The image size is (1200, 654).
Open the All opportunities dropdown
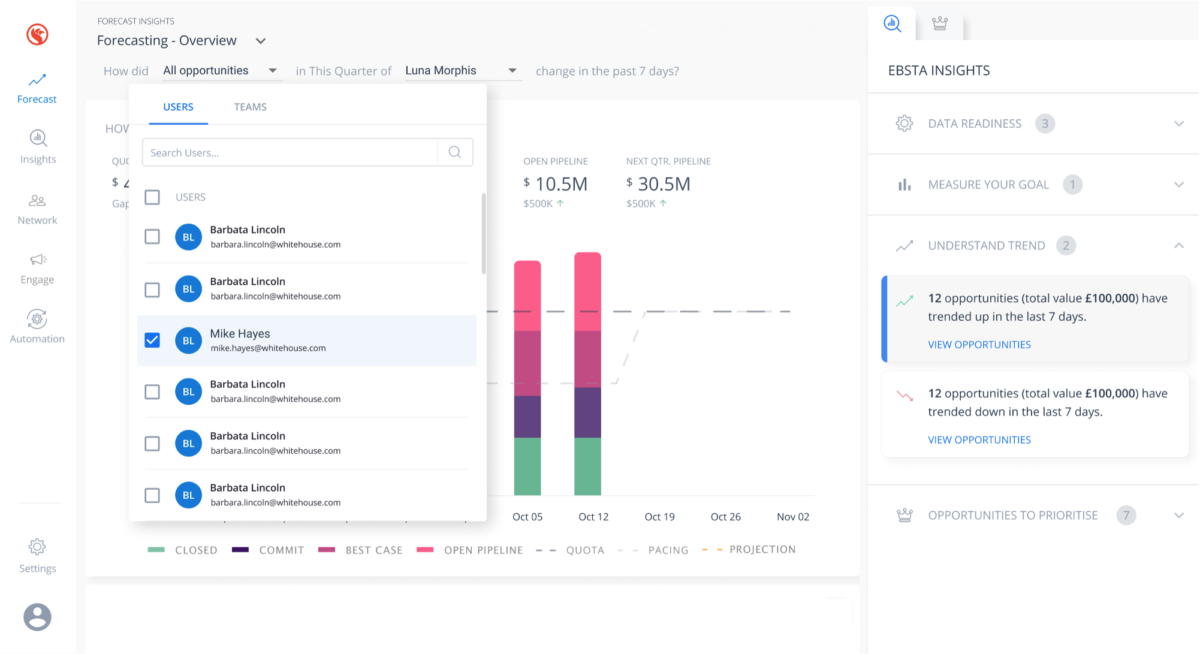220,71
